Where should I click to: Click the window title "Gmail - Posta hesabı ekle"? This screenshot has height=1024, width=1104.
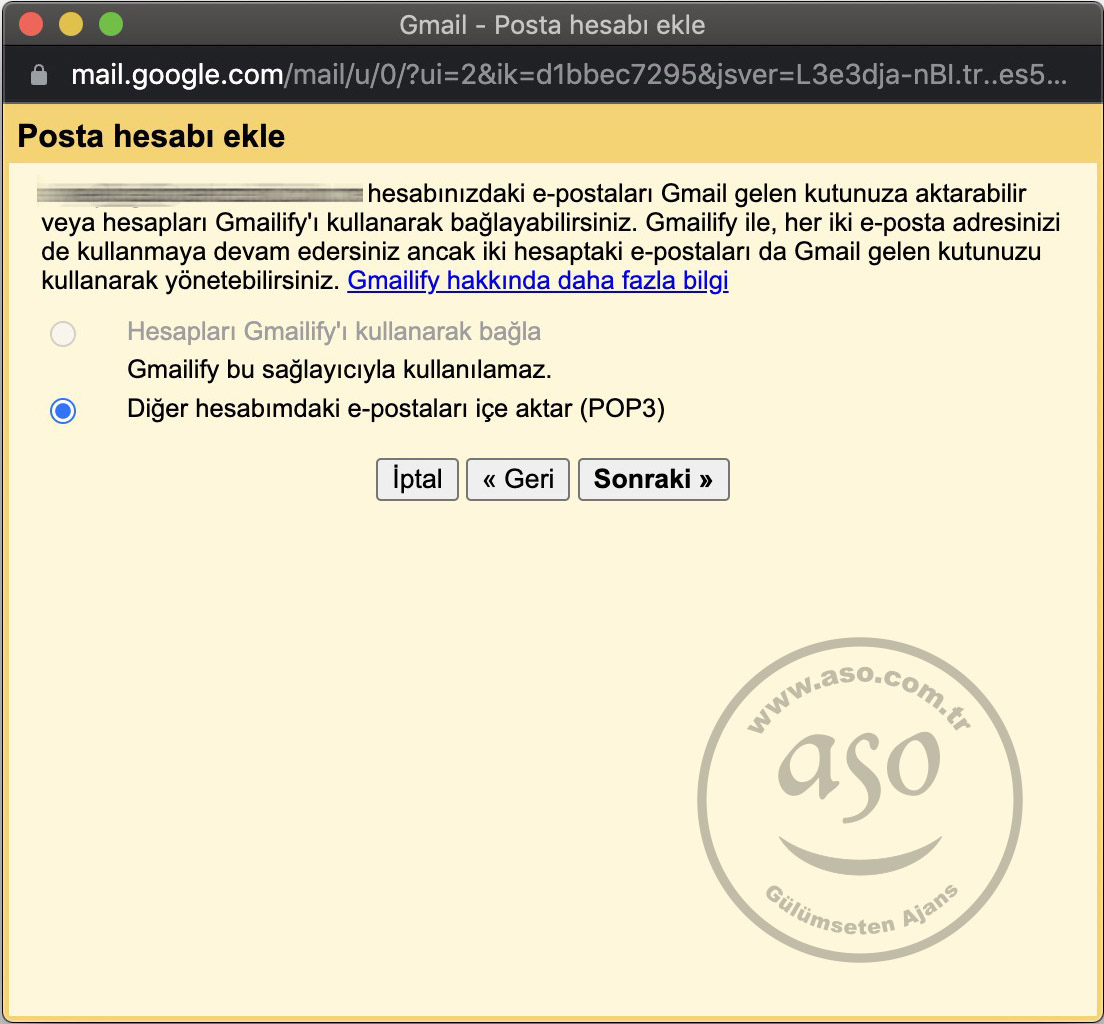pos(552,25)
